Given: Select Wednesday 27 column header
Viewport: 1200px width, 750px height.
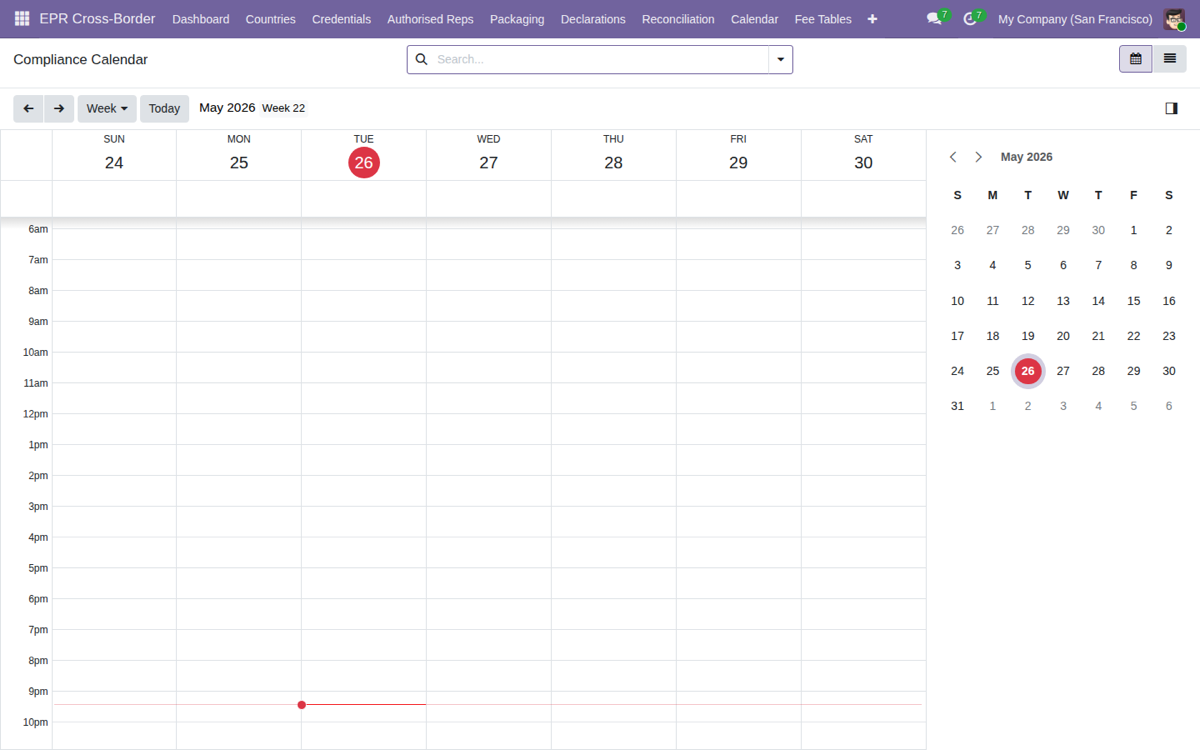Looking at the screenshot, I should (489, 155).
